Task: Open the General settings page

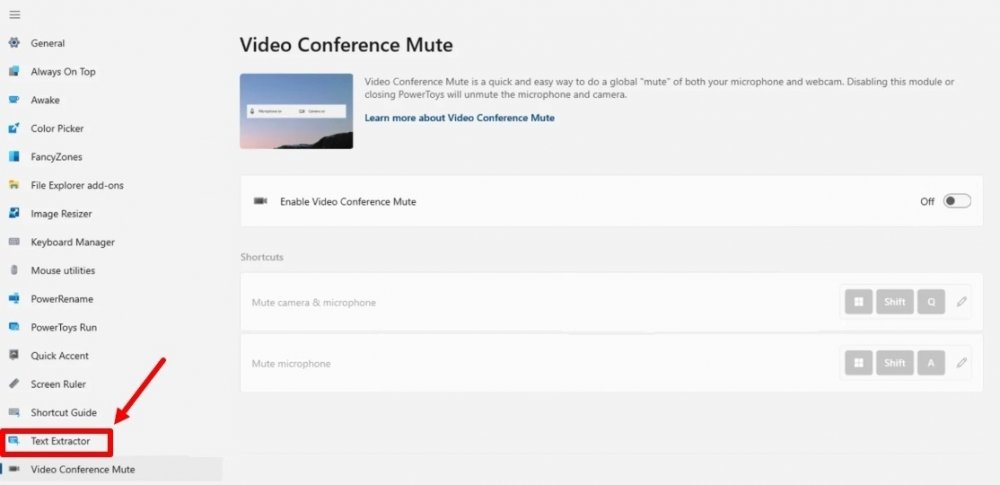Action: click(x=48, y=43)
